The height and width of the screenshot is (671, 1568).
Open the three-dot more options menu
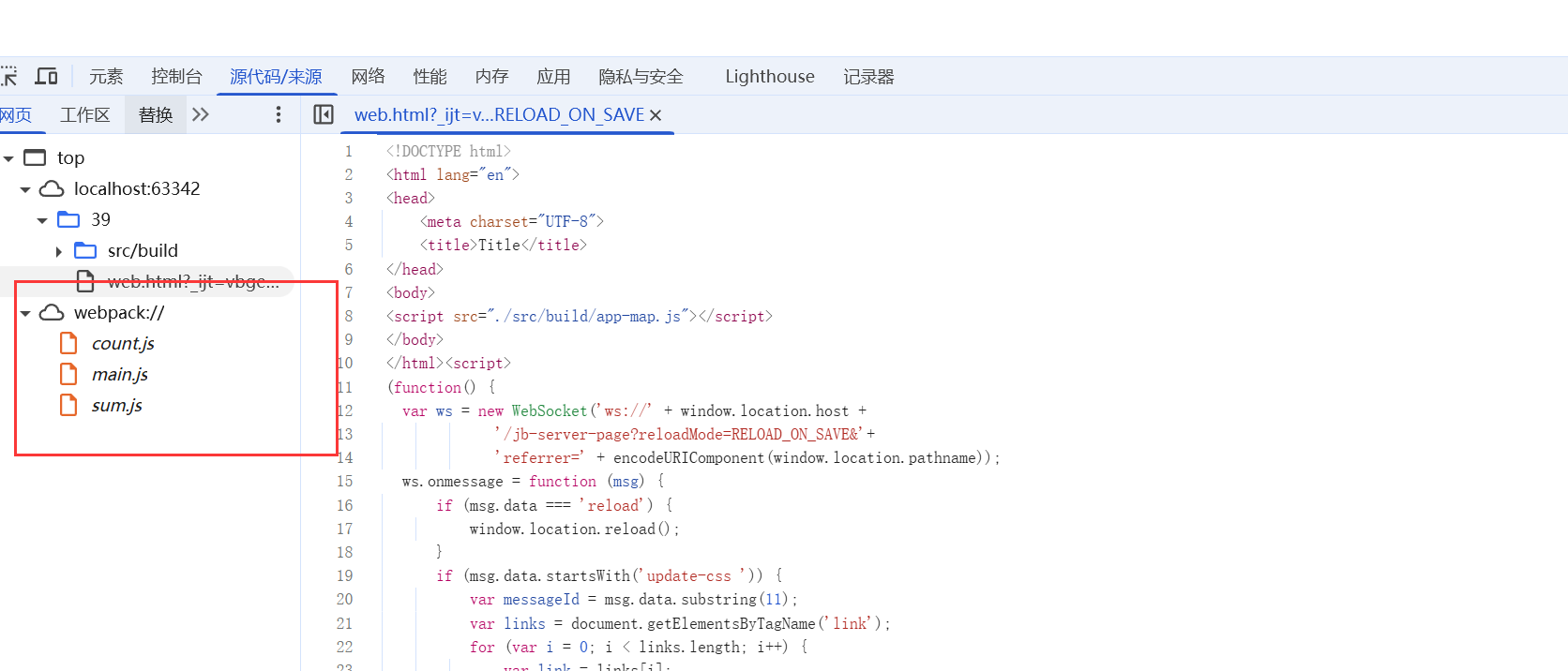pos(278,114)
